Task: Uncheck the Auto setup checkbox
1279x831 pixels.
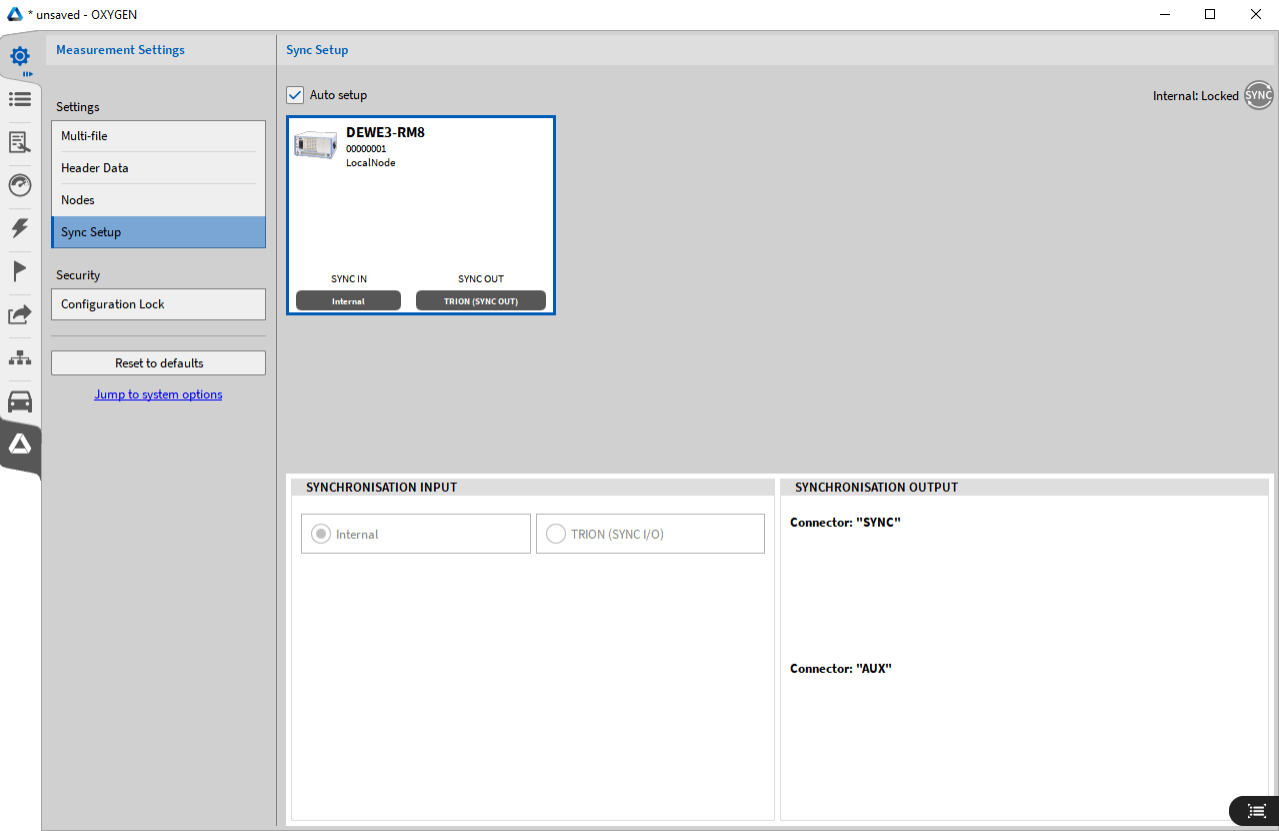Action: point(295,95)
